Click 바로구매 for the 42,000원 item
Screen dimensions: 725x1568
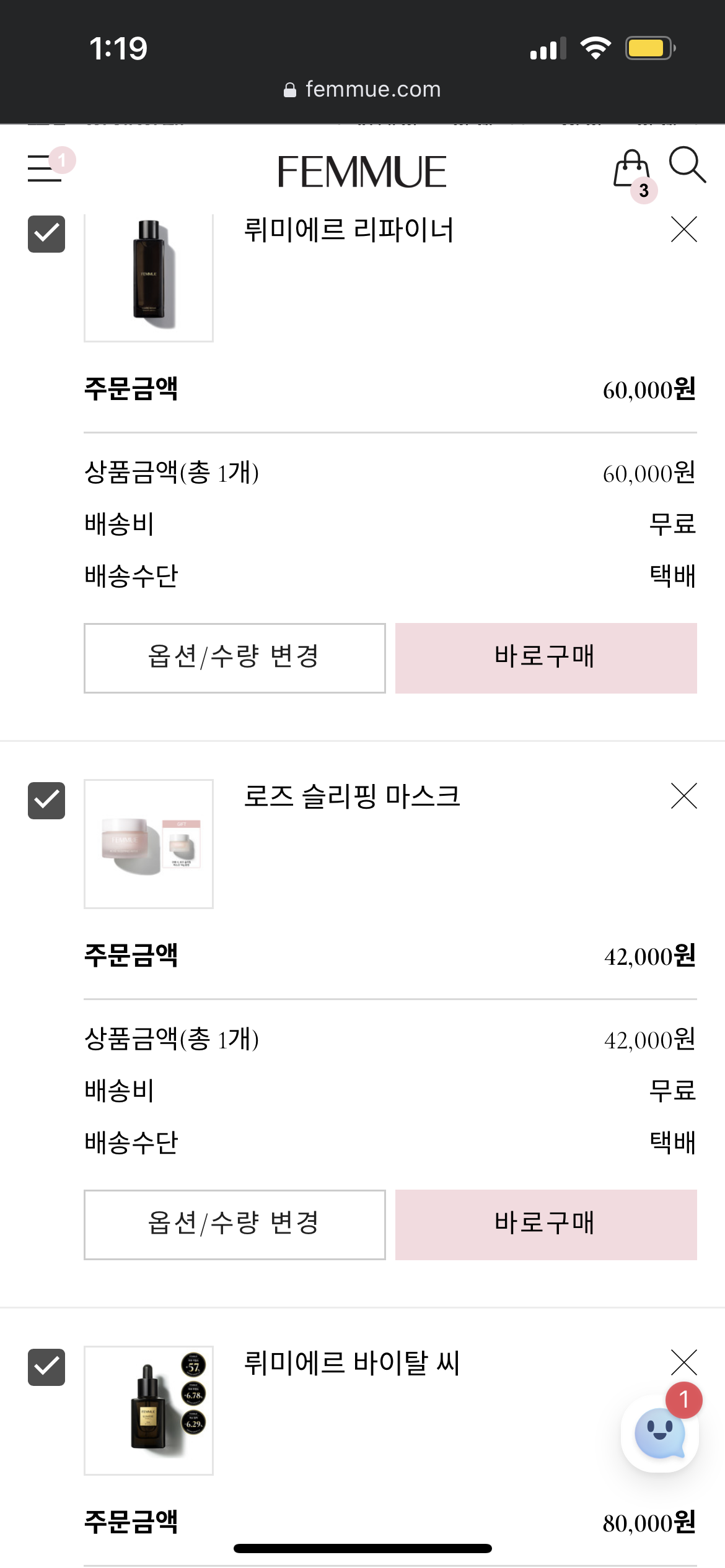[546, 1224]
